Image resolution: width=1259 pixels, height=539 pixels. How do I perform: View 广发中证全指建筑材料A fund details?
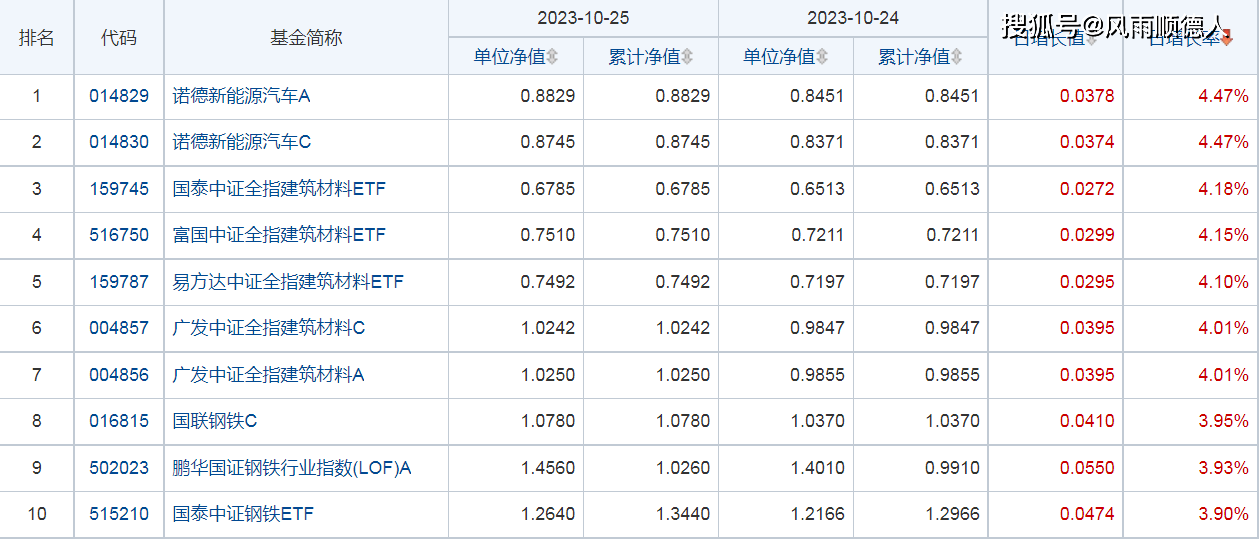click(x=269, y=375)
